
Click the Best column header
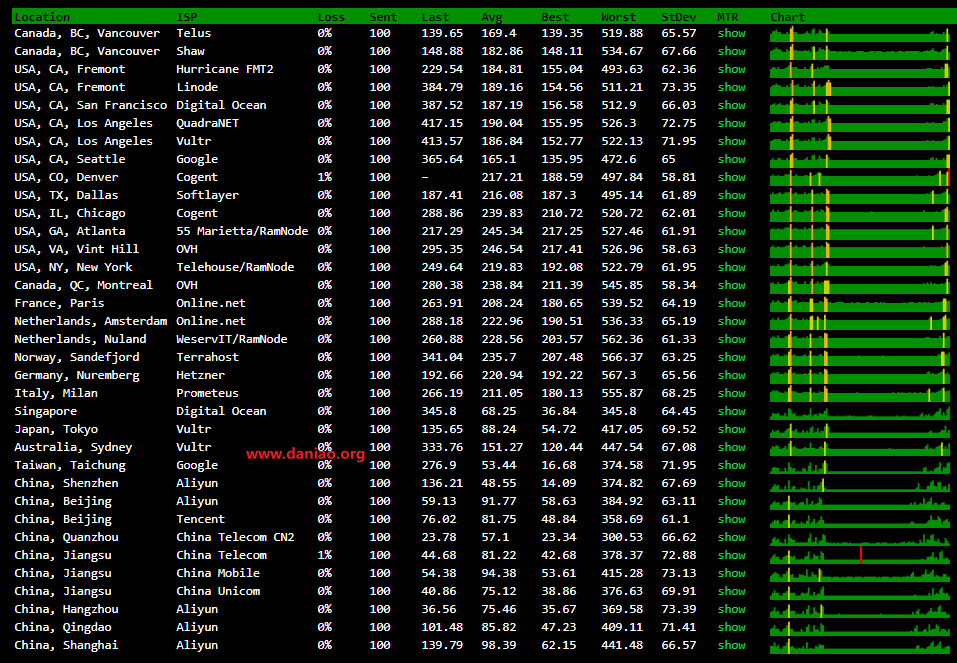[x=555, y=17]
